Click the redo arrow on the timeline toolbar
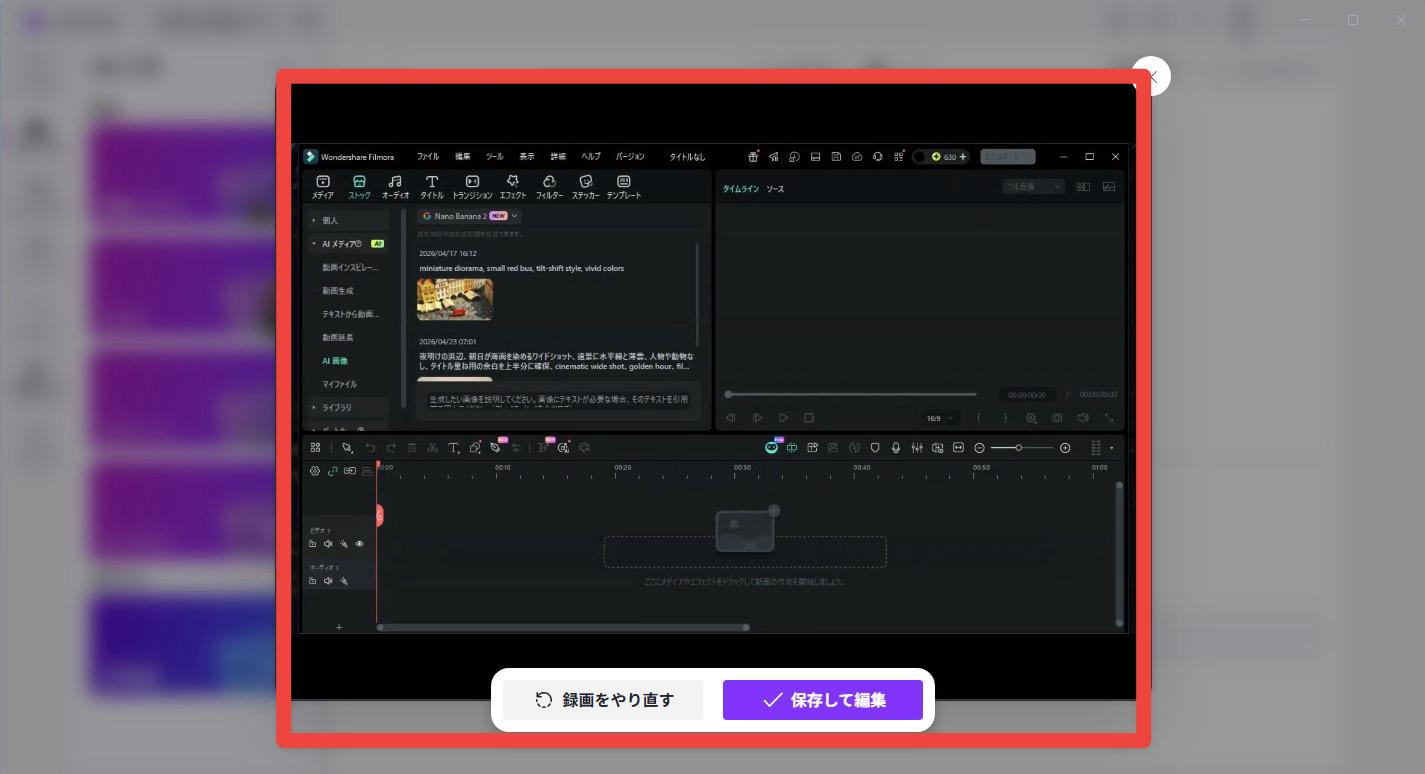Image resolution: width=1425 pixels, height=774 pixels. point(391,448)
